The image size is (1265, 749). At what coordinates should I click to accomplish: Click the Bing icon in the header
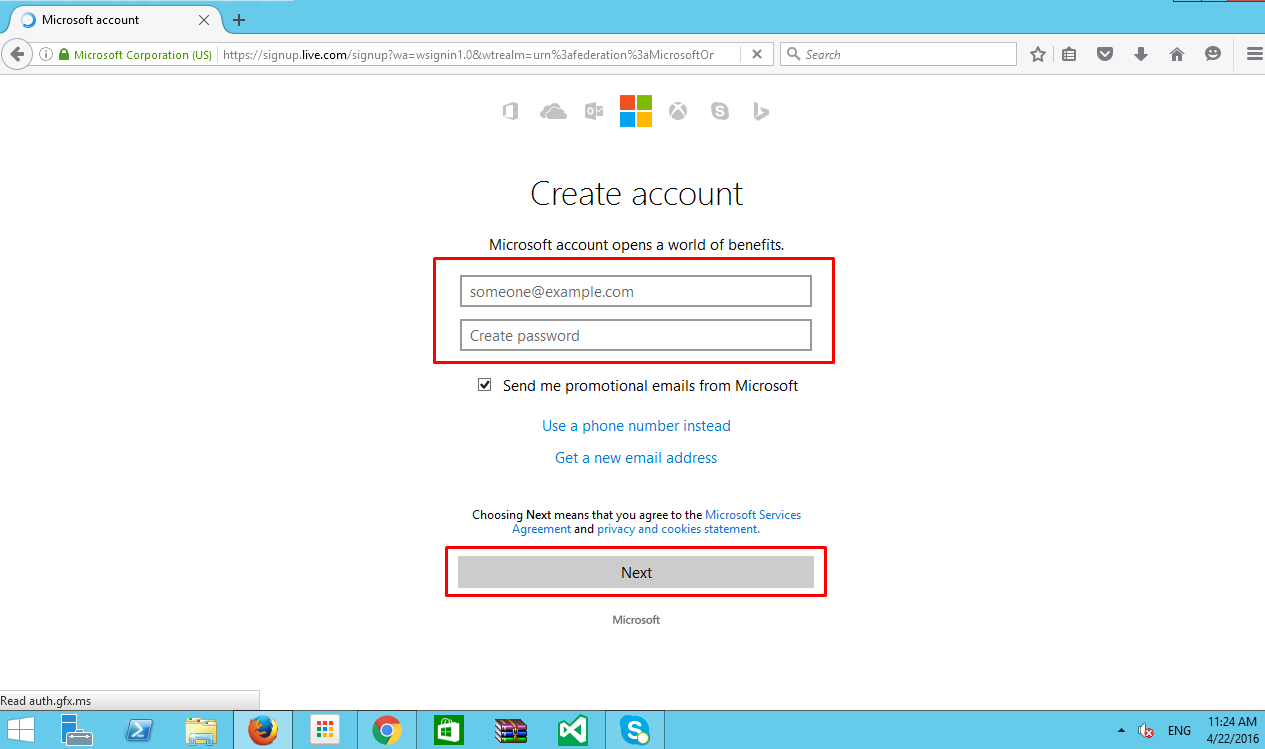pyautogui.click(x=761, y=111)
